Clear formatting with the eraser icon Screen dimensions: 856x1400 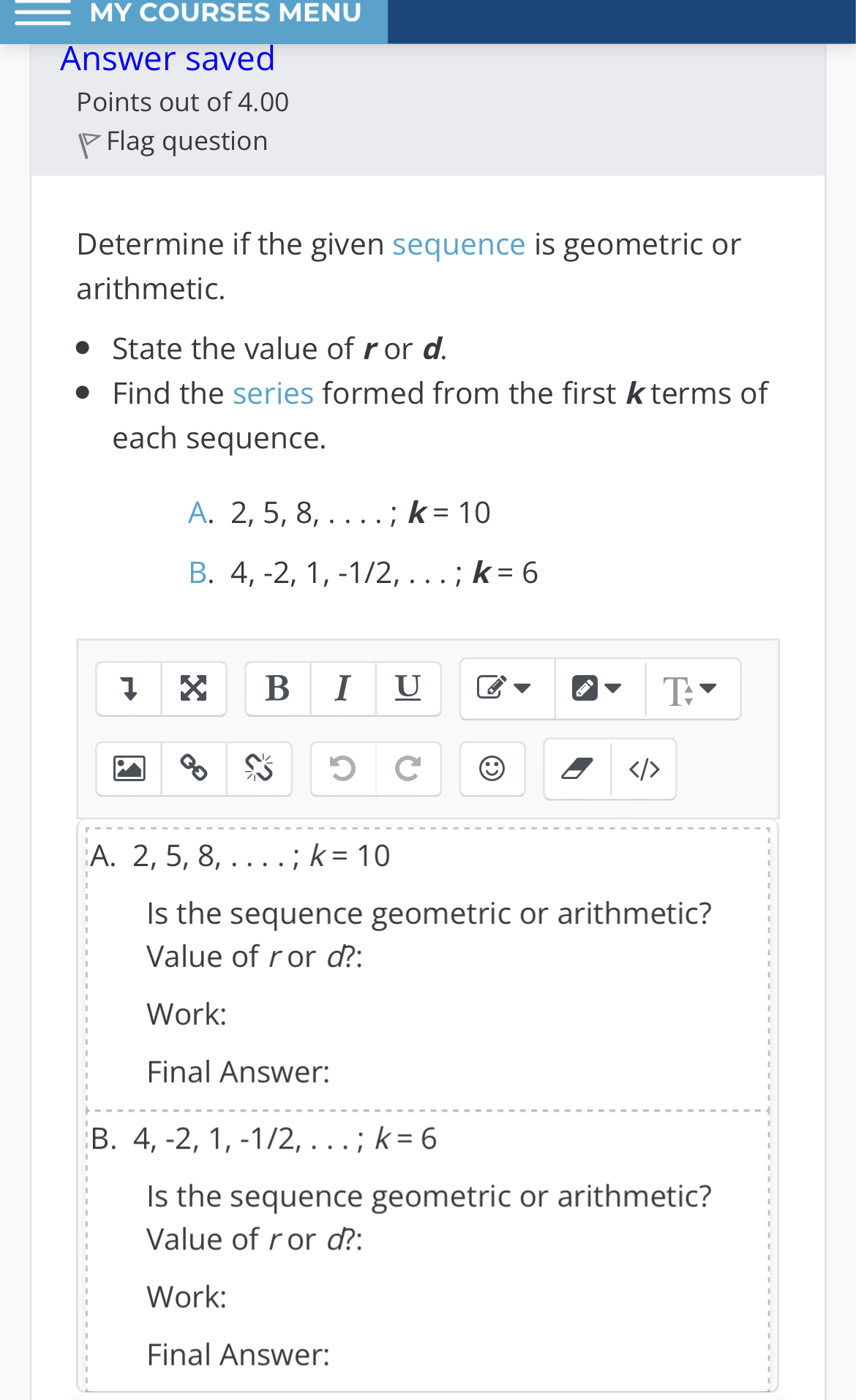pos(577,769)
